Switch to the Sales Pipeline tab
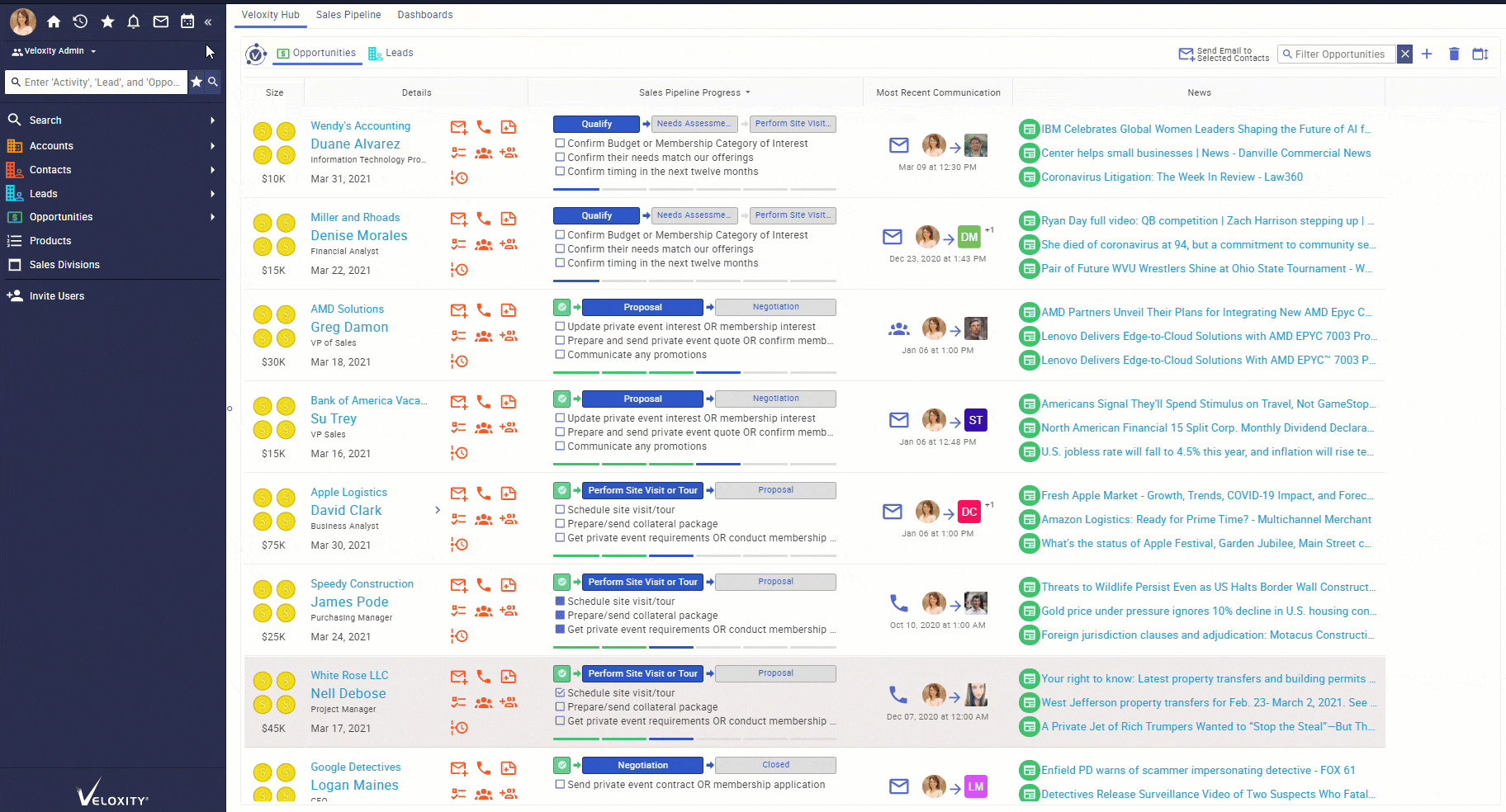1506x812 pixels. [x=348, y=15]
